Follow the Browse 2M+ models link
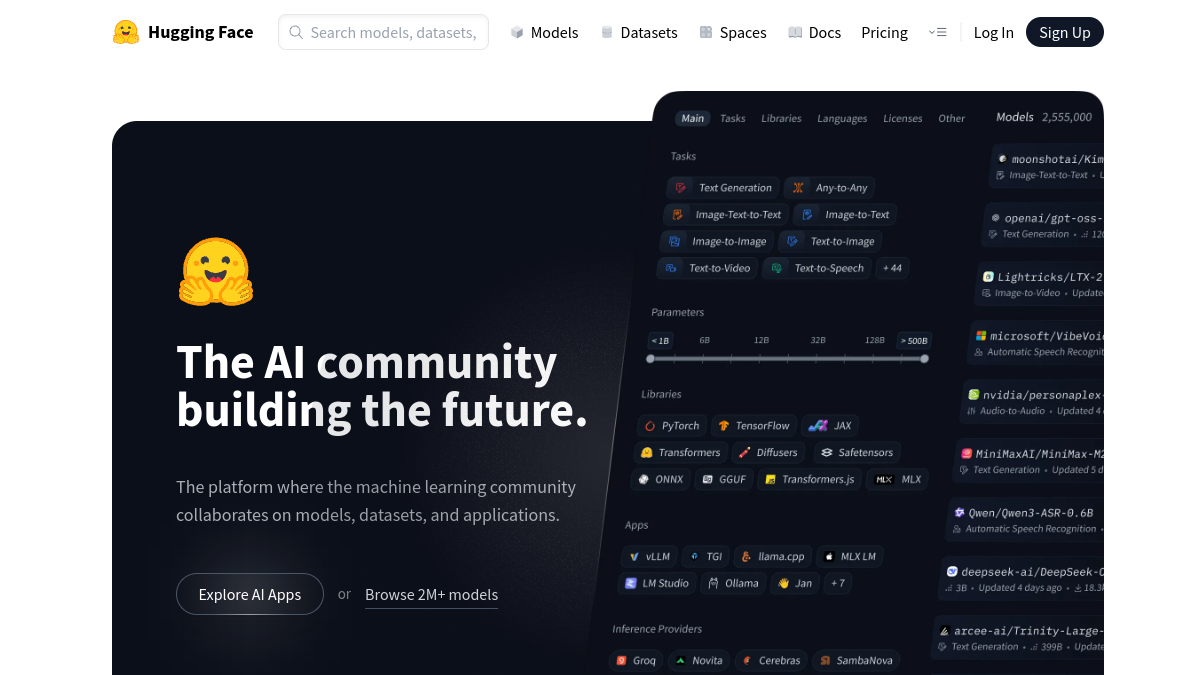 431,594
